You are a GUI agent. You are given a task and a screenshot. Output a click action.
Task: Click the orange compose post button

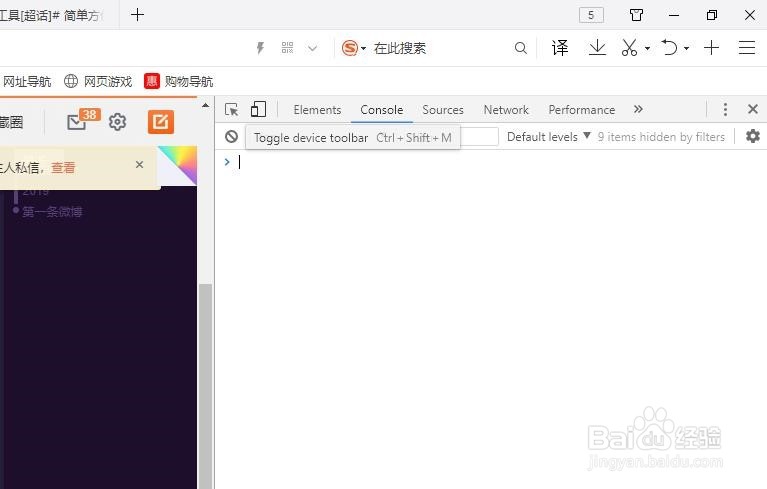(x=161, y=122)
